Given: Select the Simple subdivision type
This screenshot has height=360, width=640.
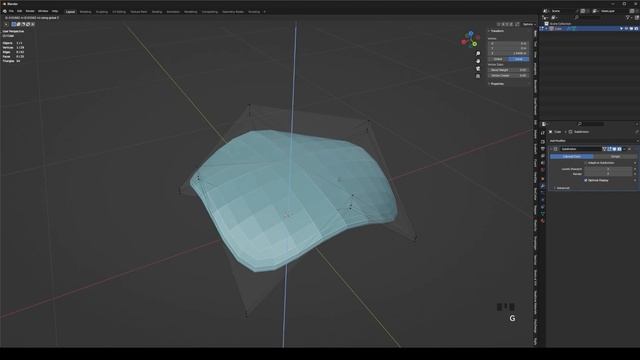Looking at the screenshot, I should 615,156.
